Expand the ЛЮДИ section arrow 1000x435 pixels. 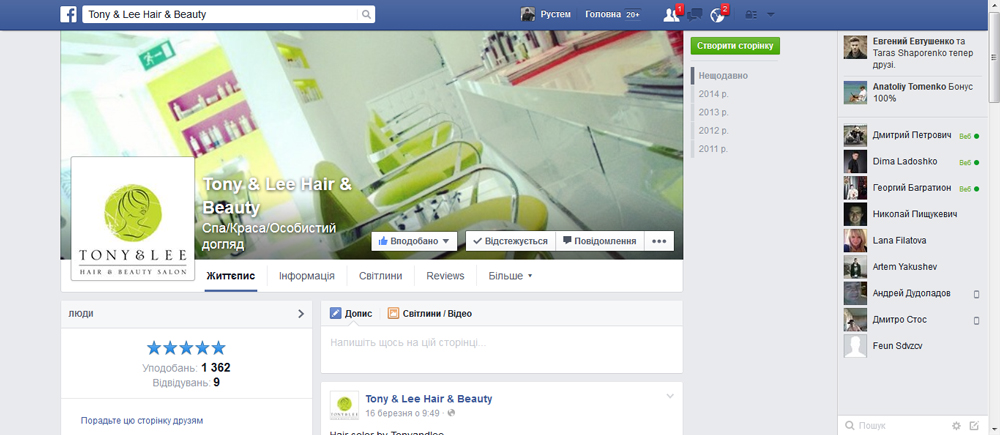coord(301,314)
